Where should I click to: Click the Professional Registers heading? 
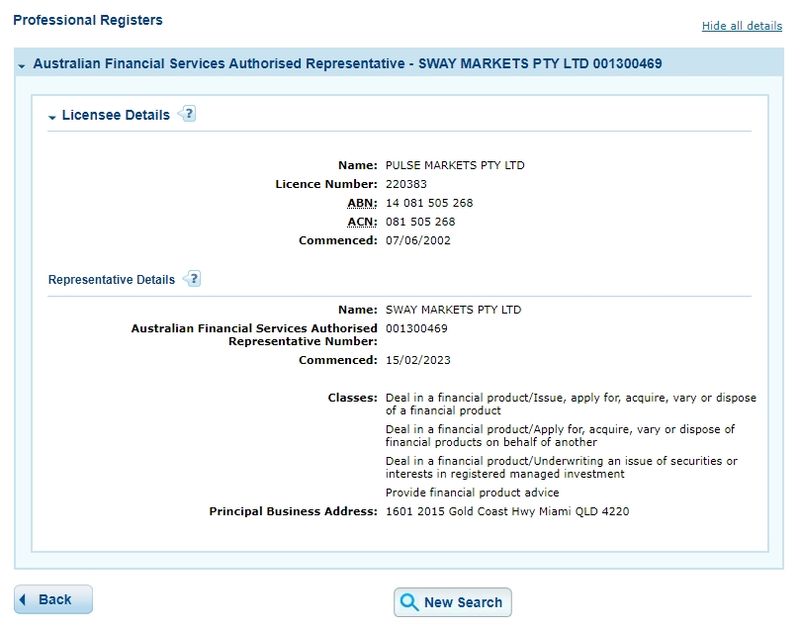coord(88,20)
